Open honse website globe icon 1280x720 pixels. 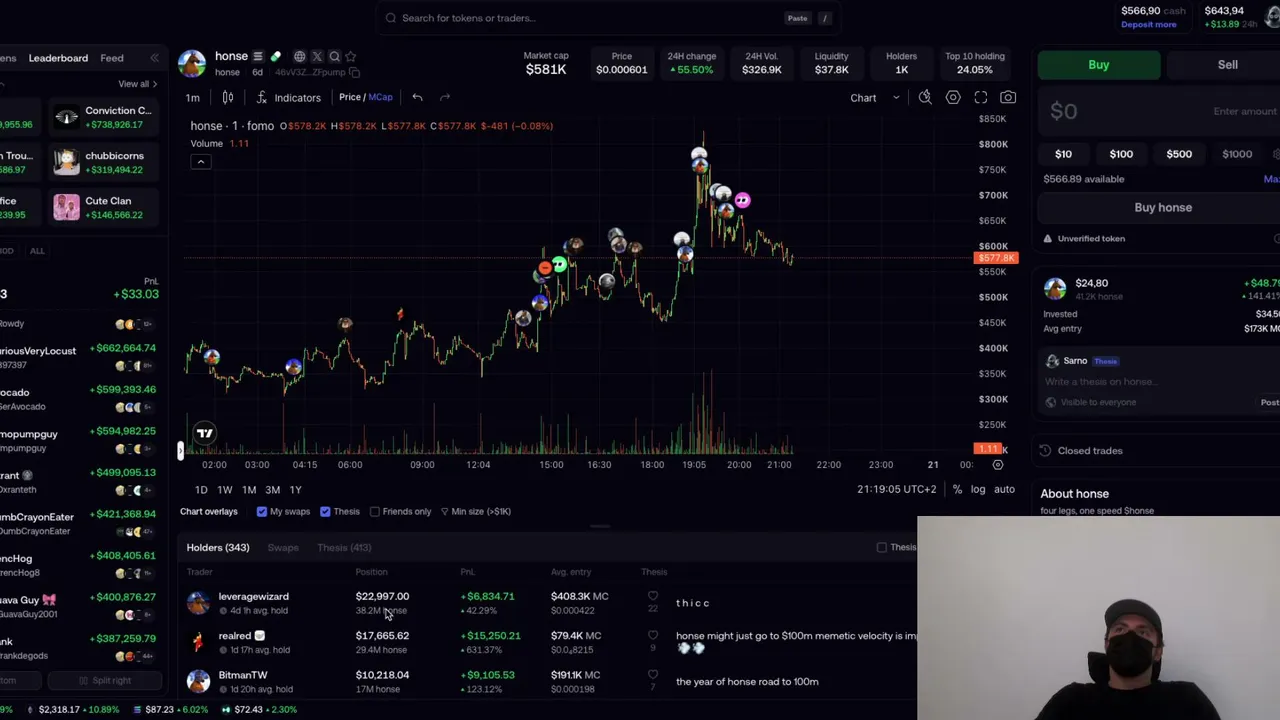[299, 56]
